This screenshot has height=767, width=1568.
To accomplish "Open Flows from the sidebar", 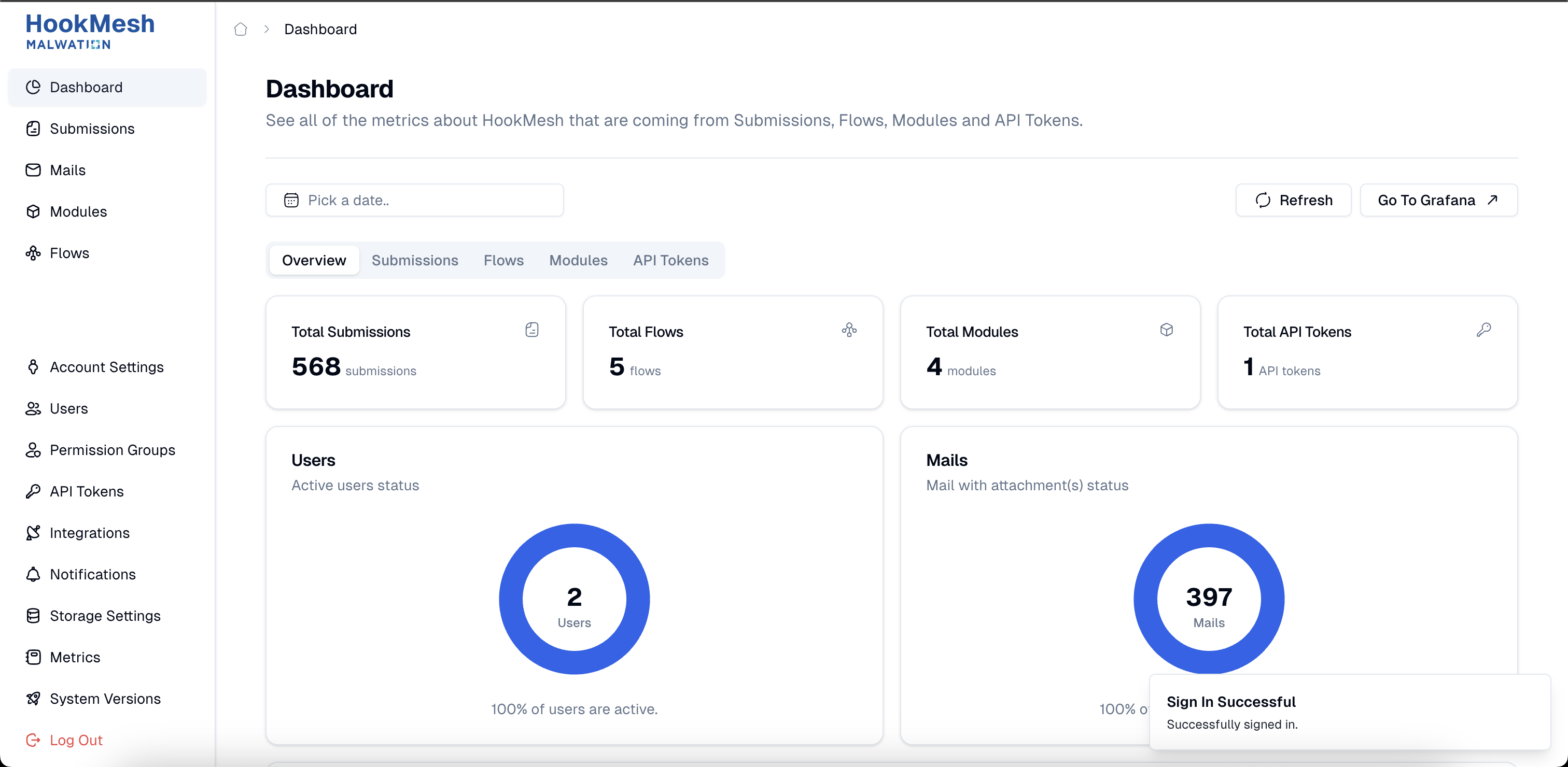I will [69, 252].
